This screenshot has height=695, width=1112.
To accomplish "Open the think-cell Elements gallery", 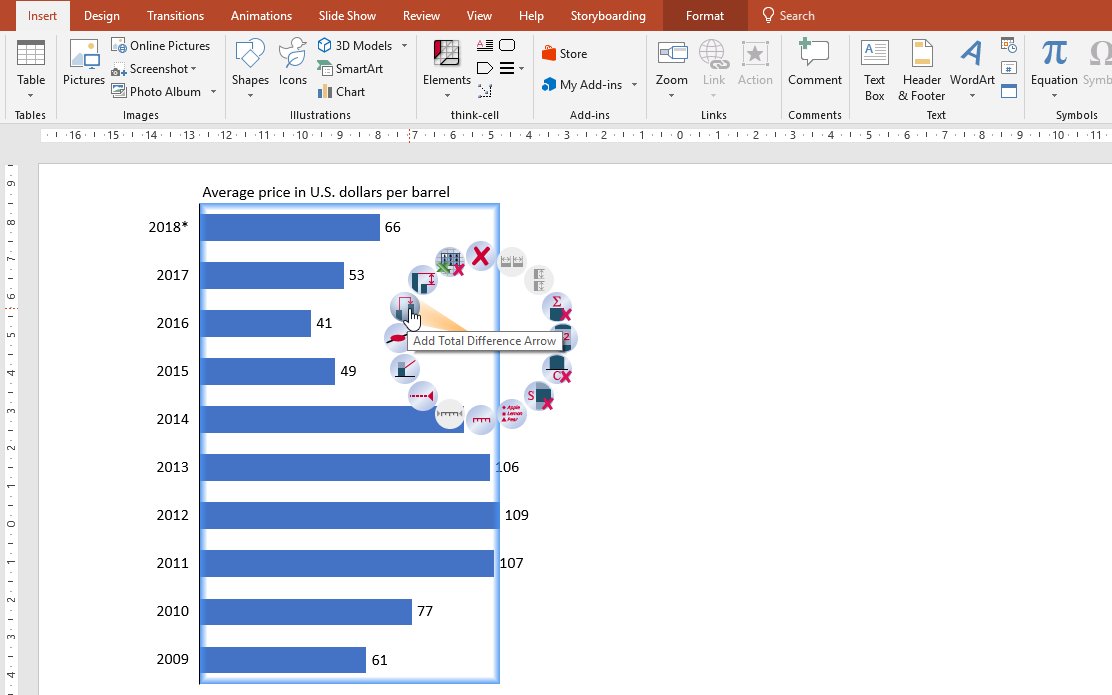I will (447, 69).
